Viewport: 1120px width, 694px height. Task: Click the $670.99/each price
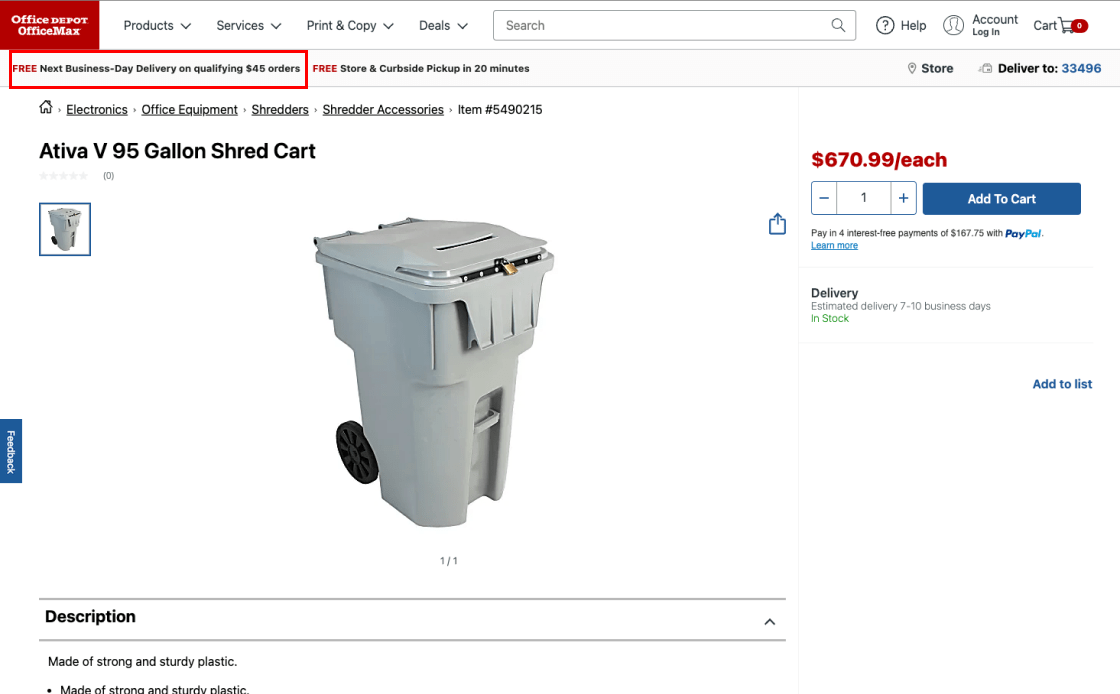click(x=879, y=160)
